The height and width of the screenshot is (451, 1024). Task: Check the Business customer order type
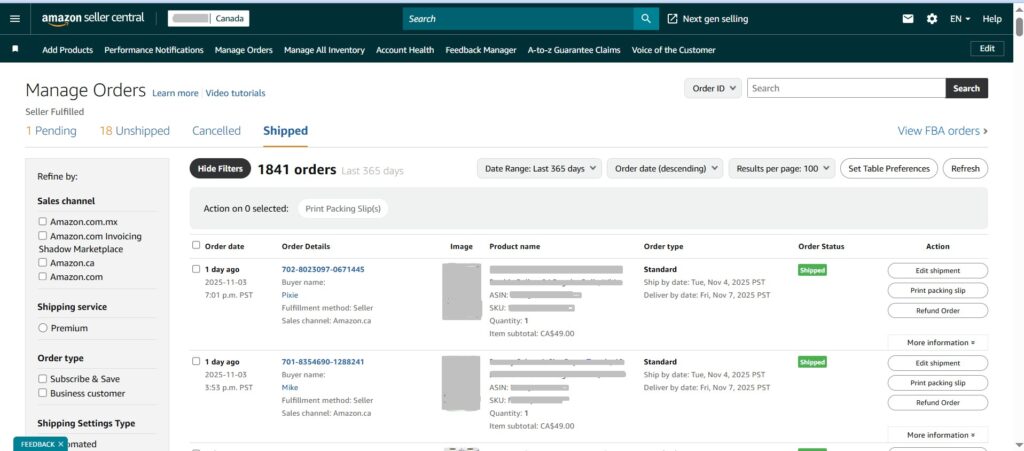coord(42,393)
